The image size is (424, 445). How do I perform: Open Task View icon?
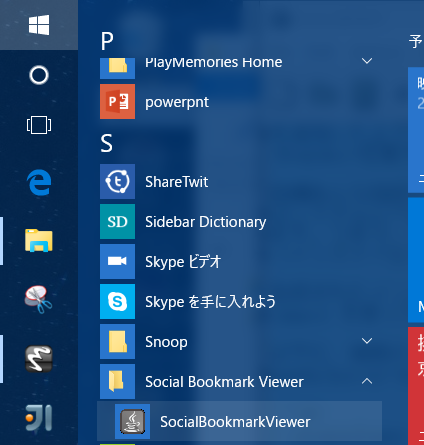click(x=39, y=125)
